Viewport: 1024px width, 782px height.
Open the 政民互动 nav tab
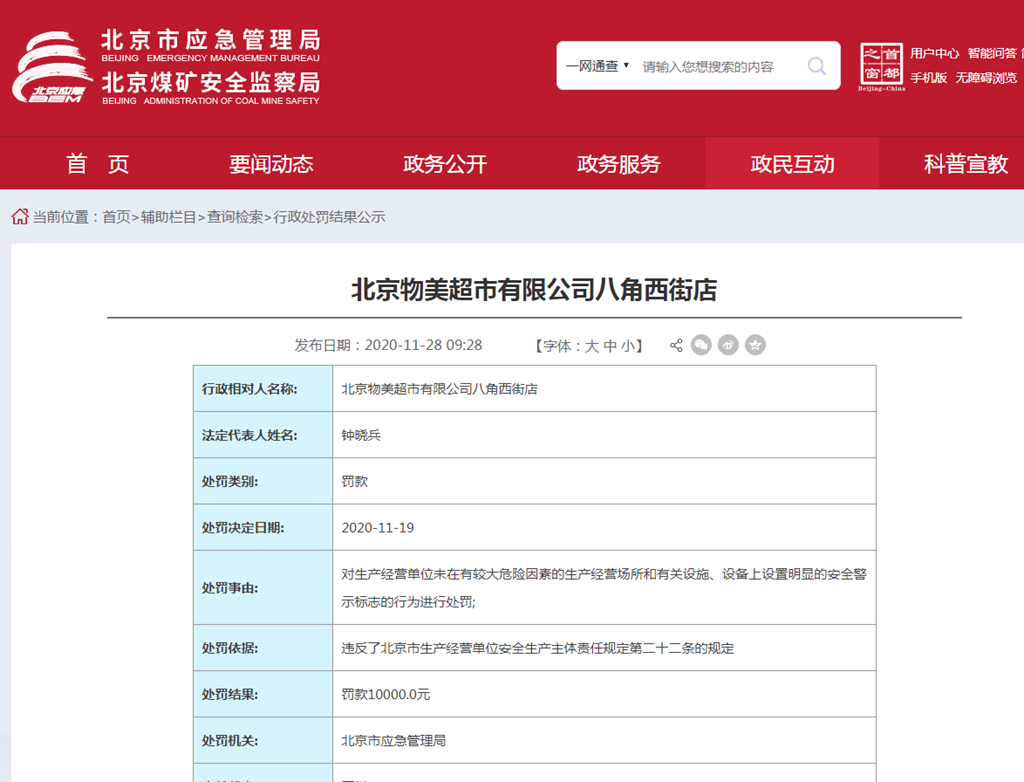point(792,163)
